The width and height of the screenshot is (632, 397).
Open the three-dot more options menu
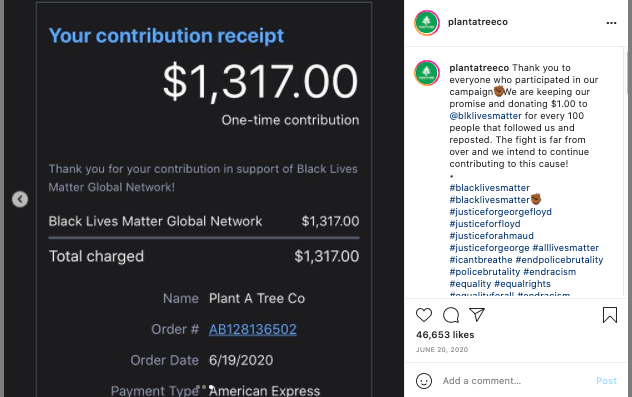click(x=611, y=23)
